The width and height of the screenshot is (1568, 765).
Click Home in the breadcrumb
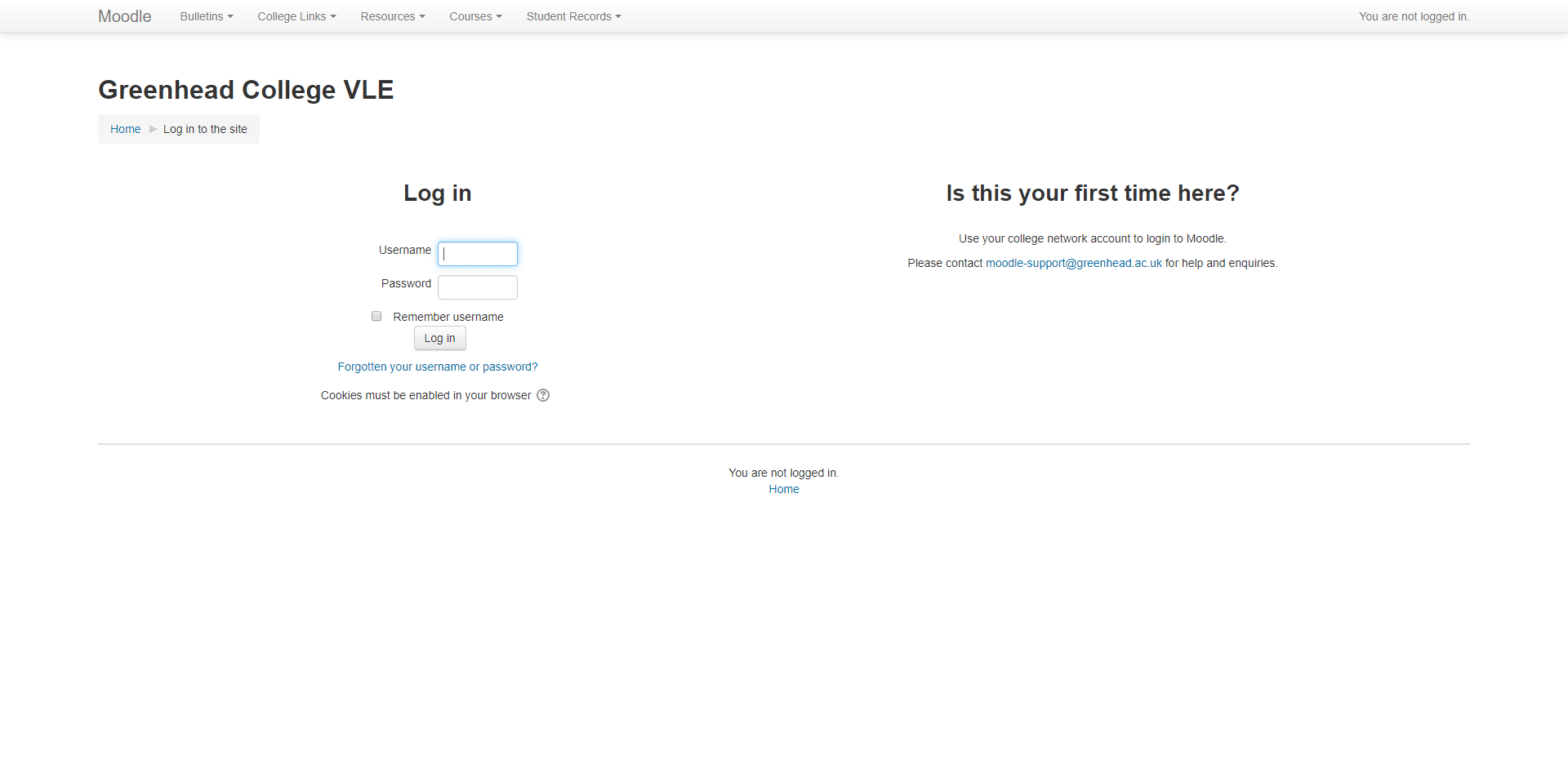pyautogui.click(x=125, y=129)
